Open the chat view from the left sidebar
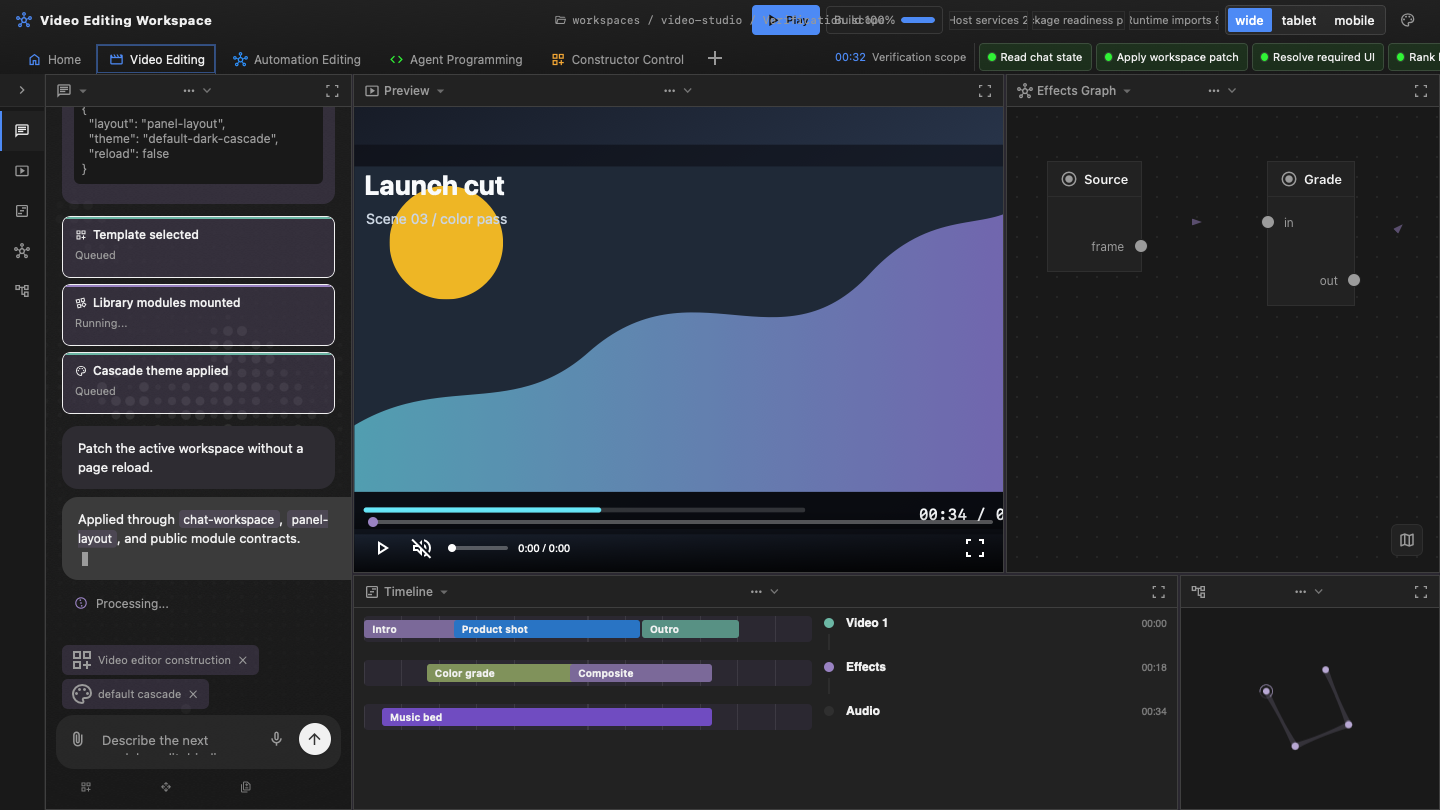The width and height of the screenshot is (1440, 810). 22,131
